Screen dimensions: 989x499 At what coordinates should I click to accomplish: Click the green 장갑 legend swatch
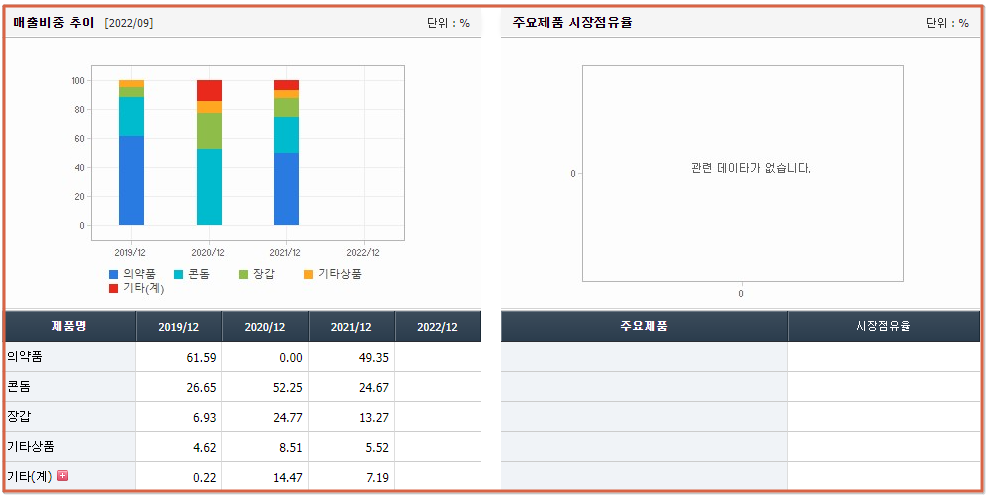click(243, 274)
